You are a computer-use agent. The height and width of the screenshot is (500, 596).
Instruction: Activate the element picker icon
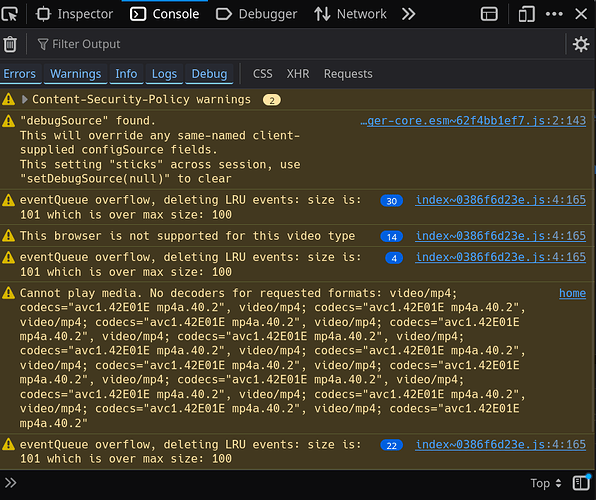point(10,14)
